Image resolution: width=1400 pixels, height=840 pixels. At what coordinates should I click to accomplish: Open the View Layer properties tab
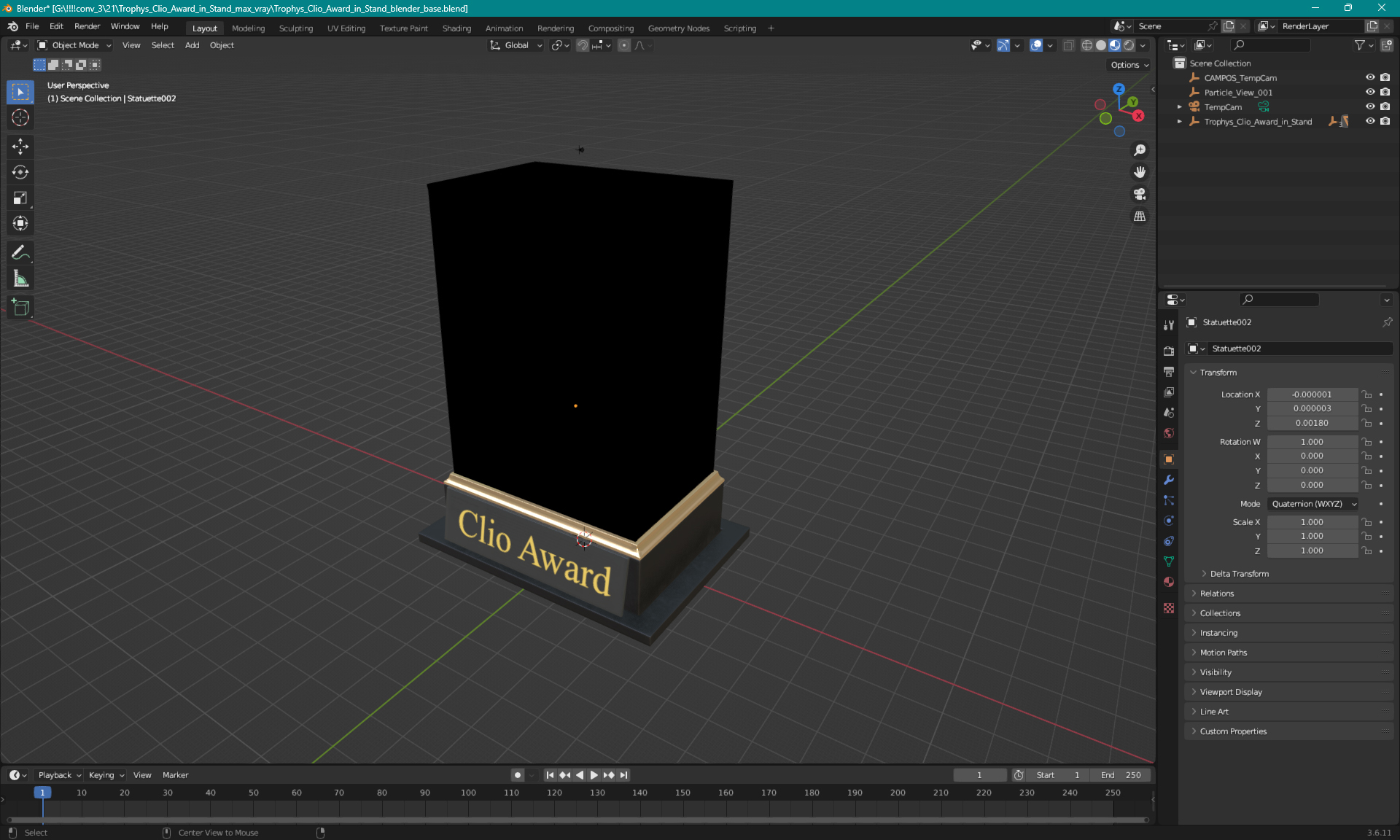1169,392
